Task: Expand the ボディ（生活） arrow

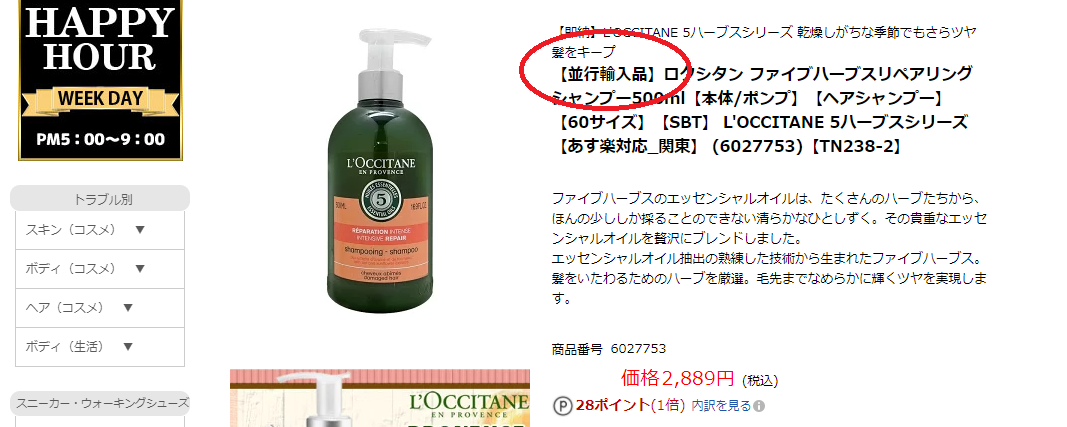Action: pyautogui.click(x=127, y=347)
